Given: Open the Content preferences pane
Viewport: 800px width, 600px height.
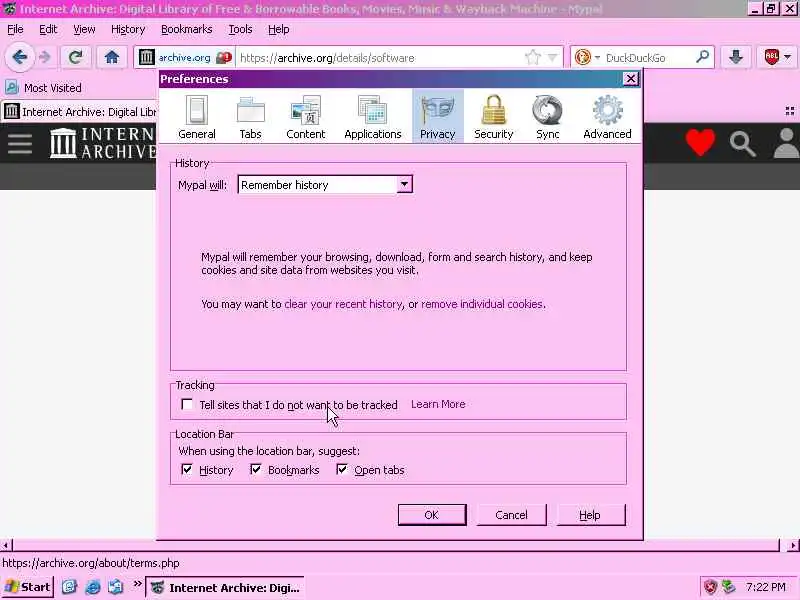Looking at the screenshot, I should (305, 117).
